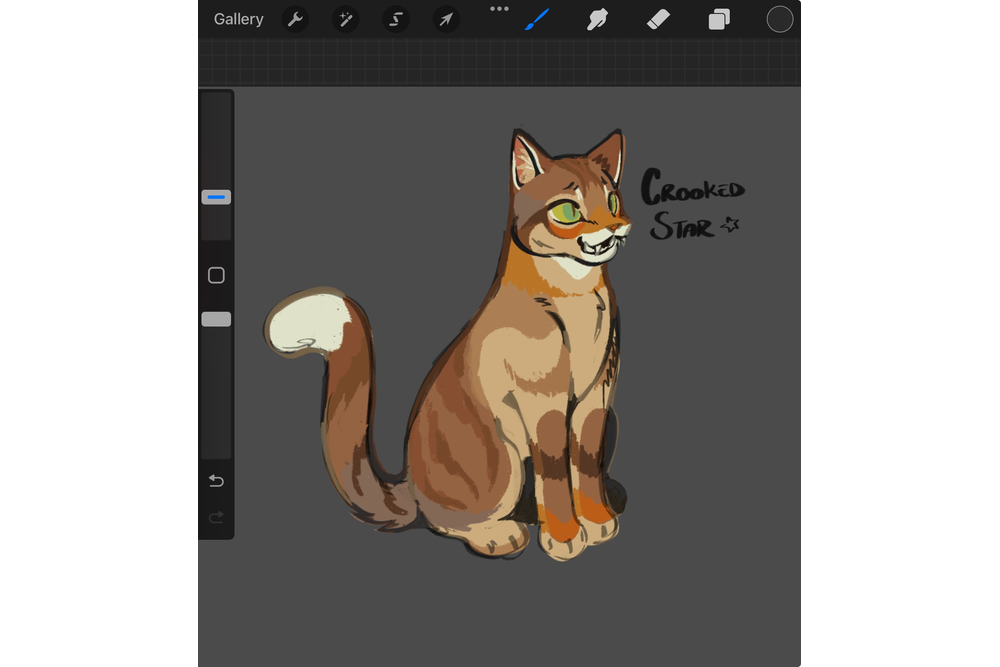Activate the Selection S-shaped tool
Image resolution: width=1000 pixels, height=667 pixels.
(x=396, y=20)
